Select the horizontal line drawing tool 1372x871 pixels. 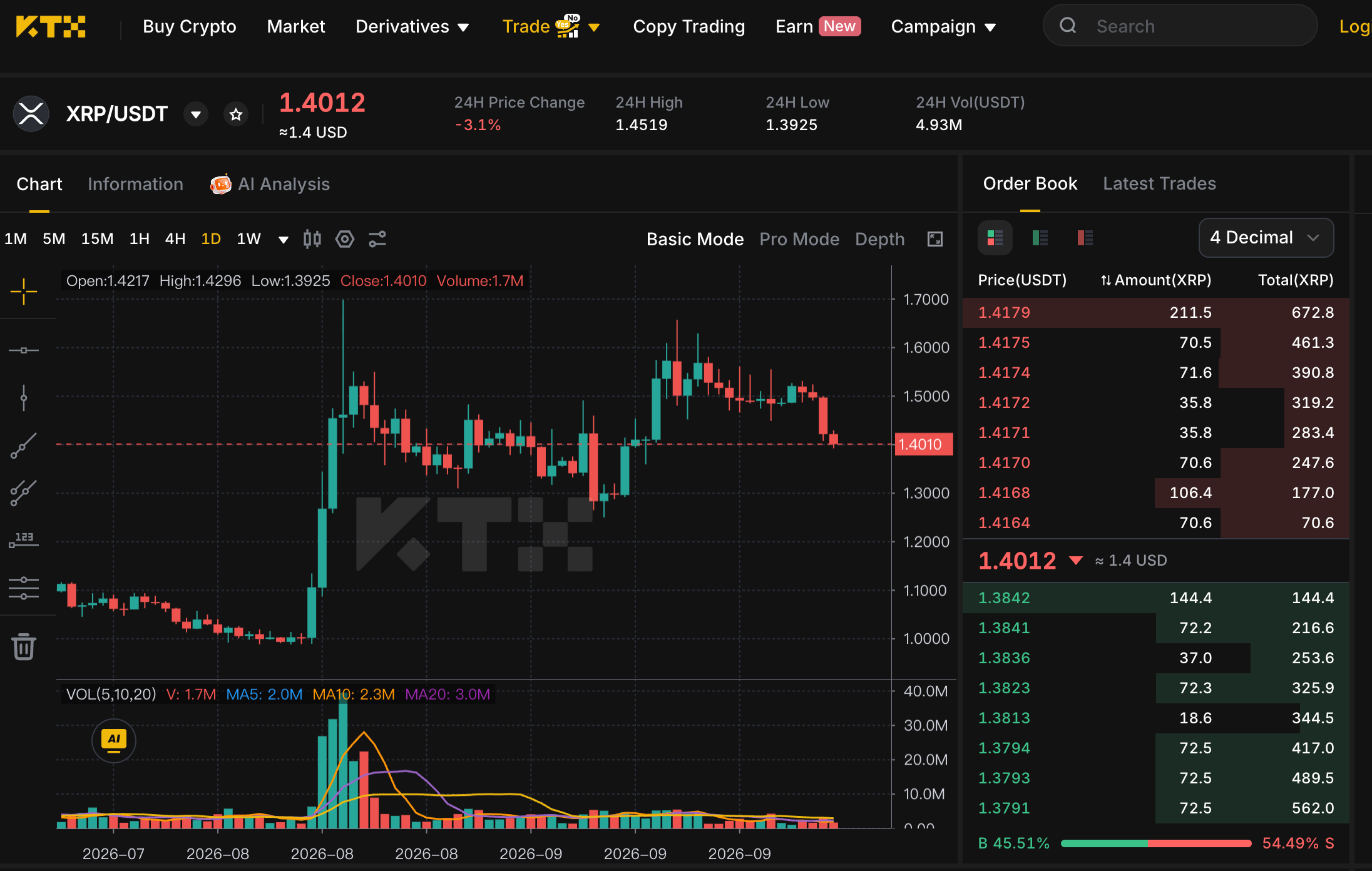click(24, 350)
